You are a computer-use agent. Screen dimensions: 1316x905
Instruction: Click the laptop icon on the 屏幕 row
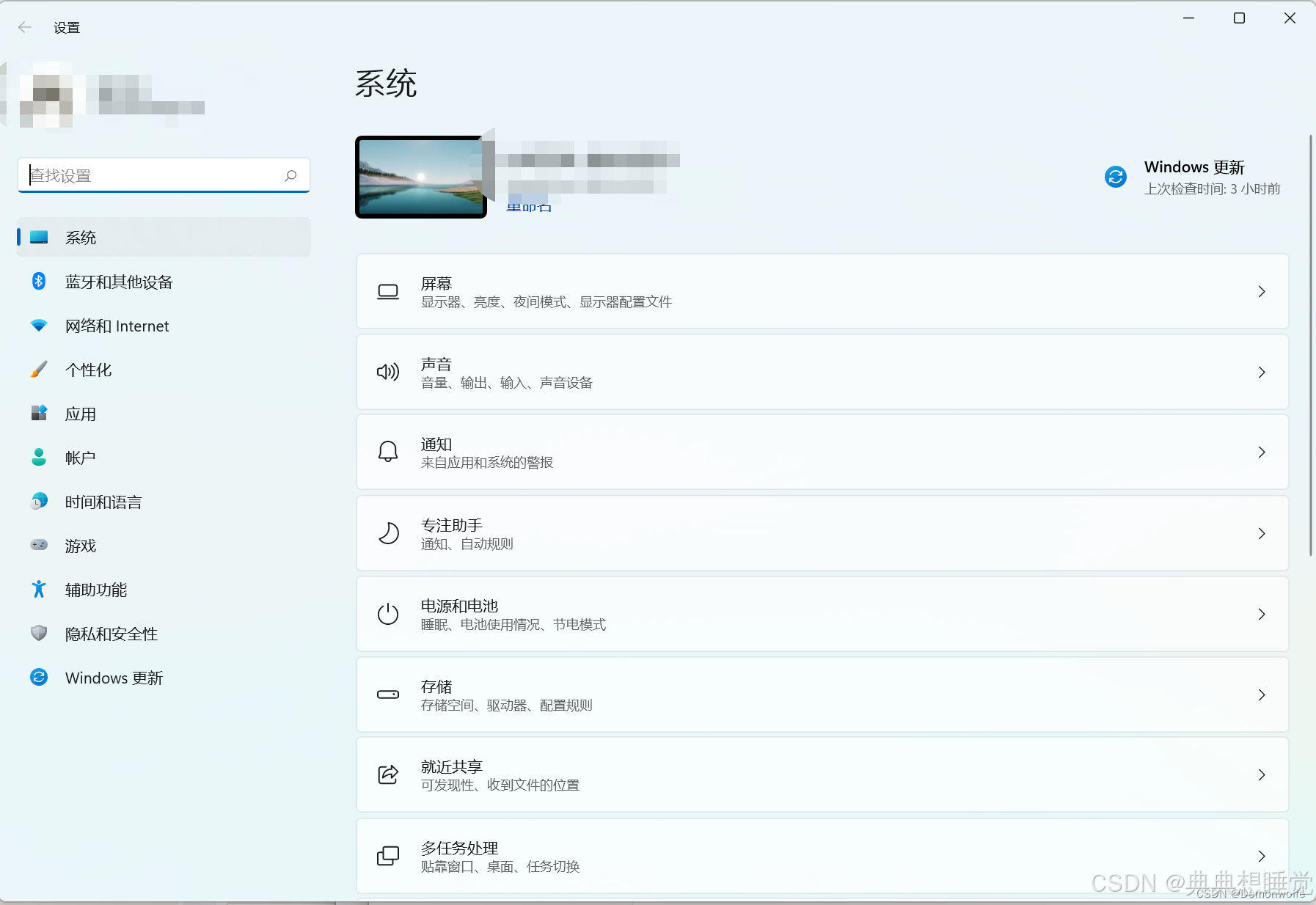[388, 292]
